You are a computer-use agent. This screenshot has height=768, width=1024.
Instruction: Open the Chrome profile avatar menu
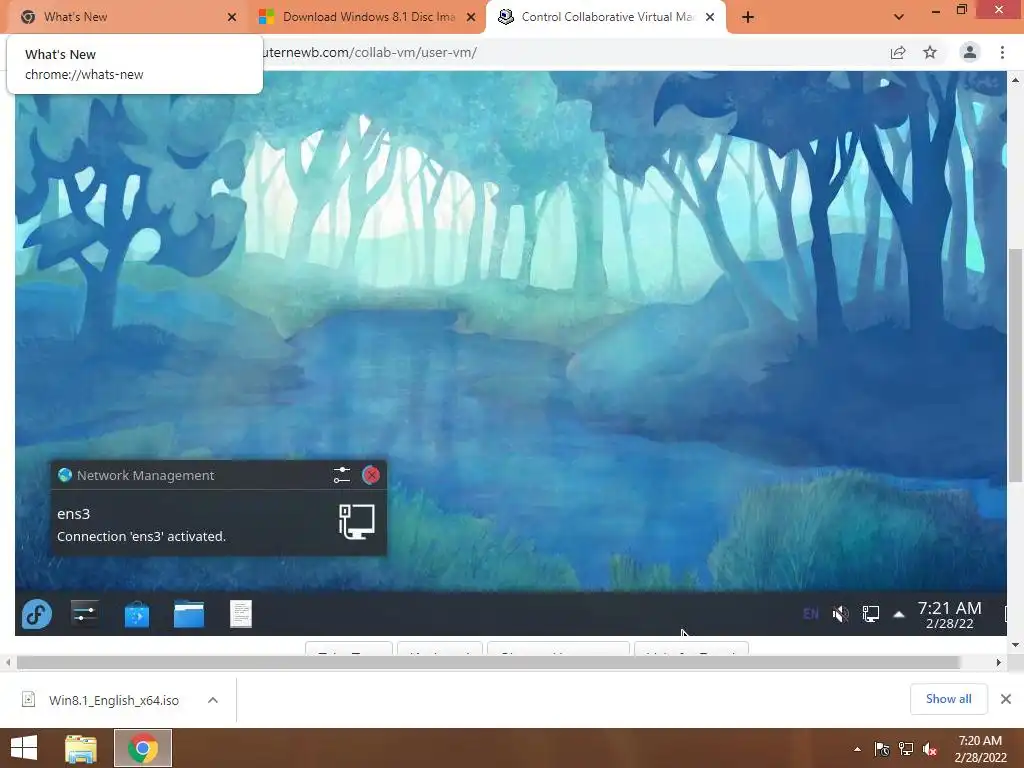970,52
